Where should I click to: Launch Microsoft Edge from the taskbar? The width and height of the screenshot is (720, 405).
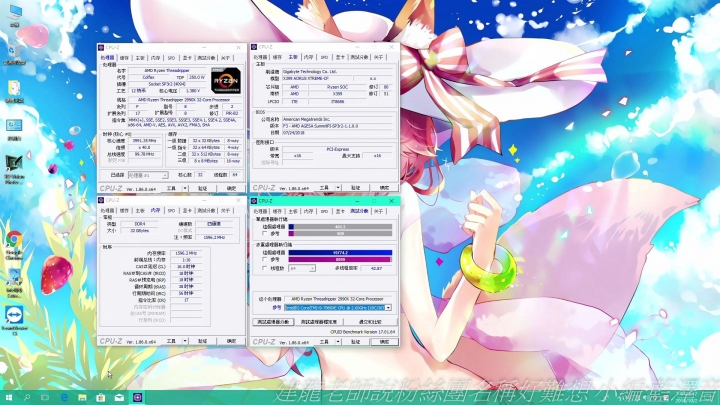click(x=64, y=397)
